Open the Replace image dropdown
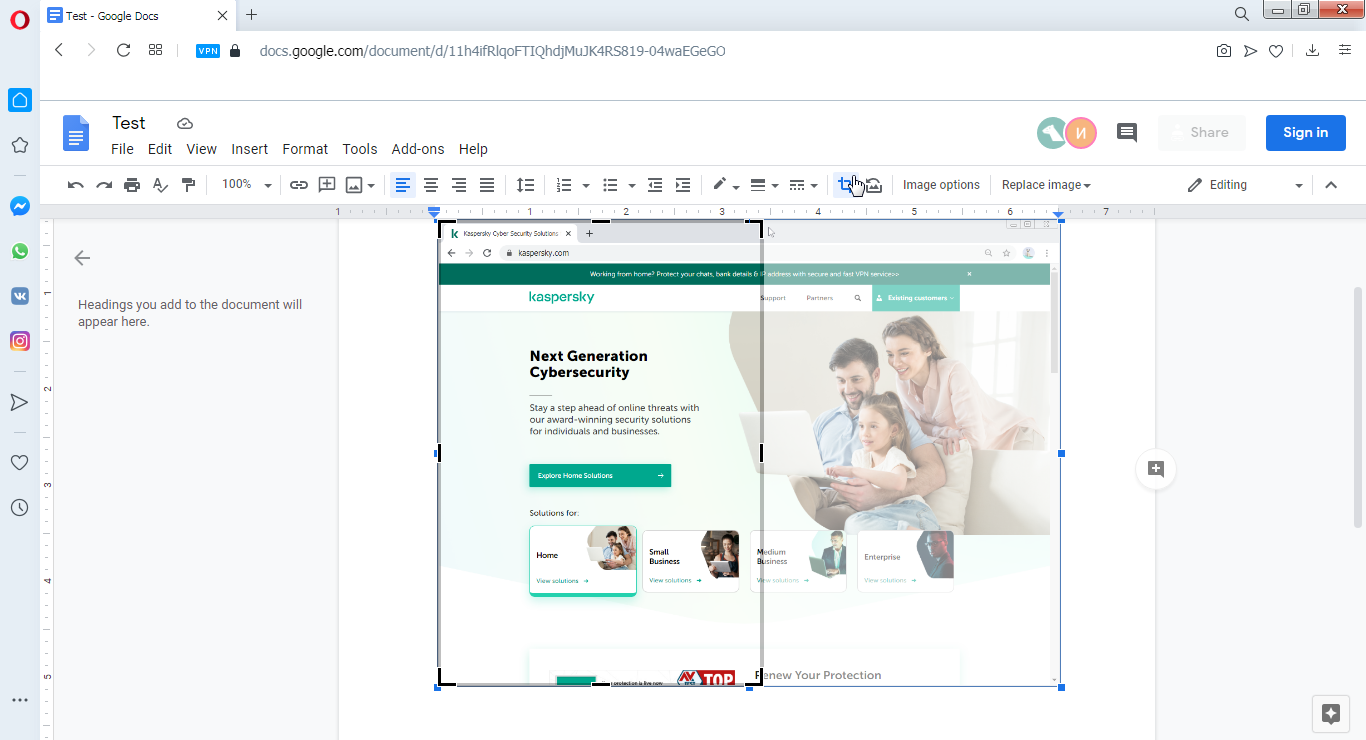1366x740 pixels. click(x=1046, y=185)
